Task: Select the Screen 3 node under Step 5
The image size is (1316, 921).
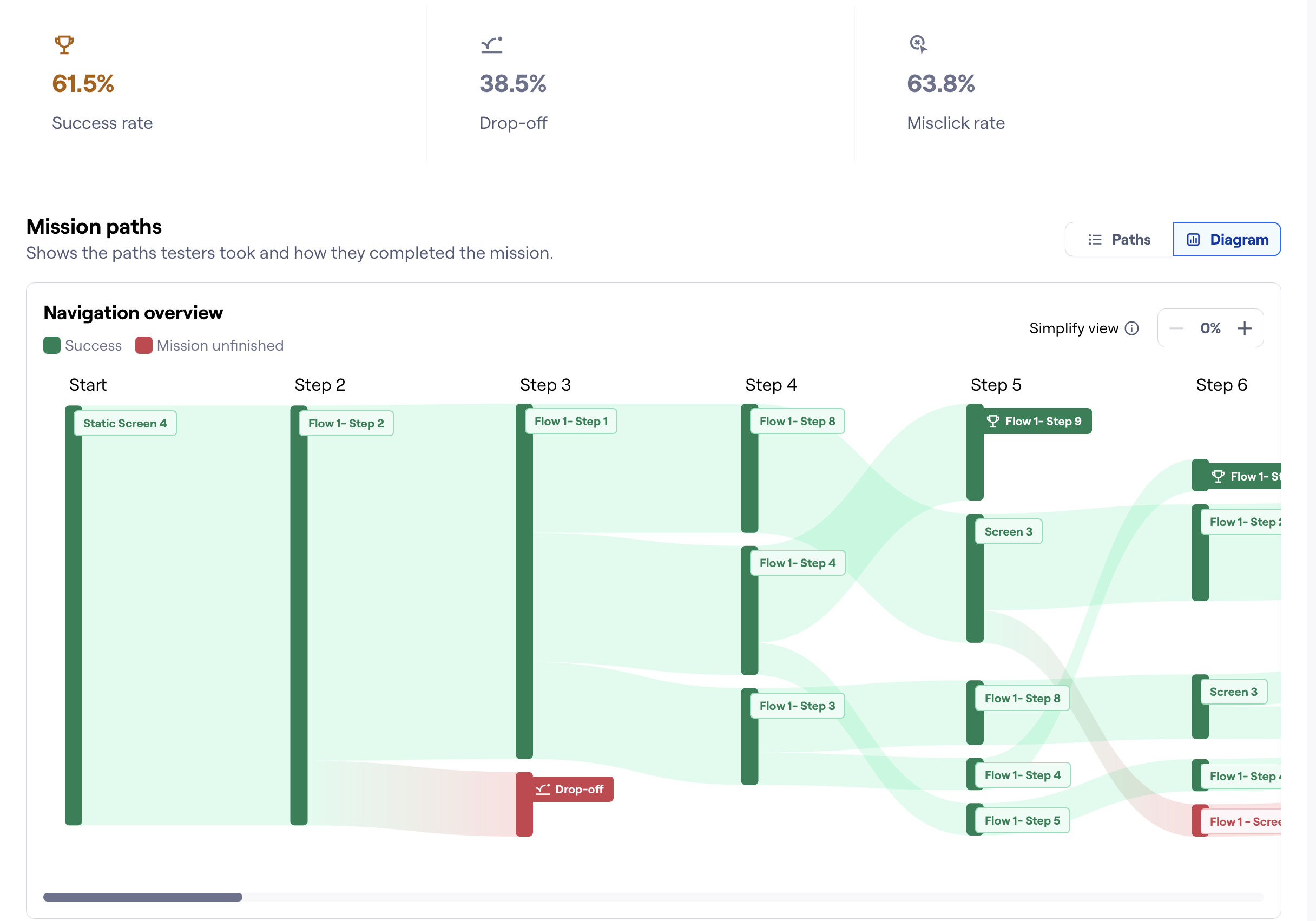Action: 1008,532
